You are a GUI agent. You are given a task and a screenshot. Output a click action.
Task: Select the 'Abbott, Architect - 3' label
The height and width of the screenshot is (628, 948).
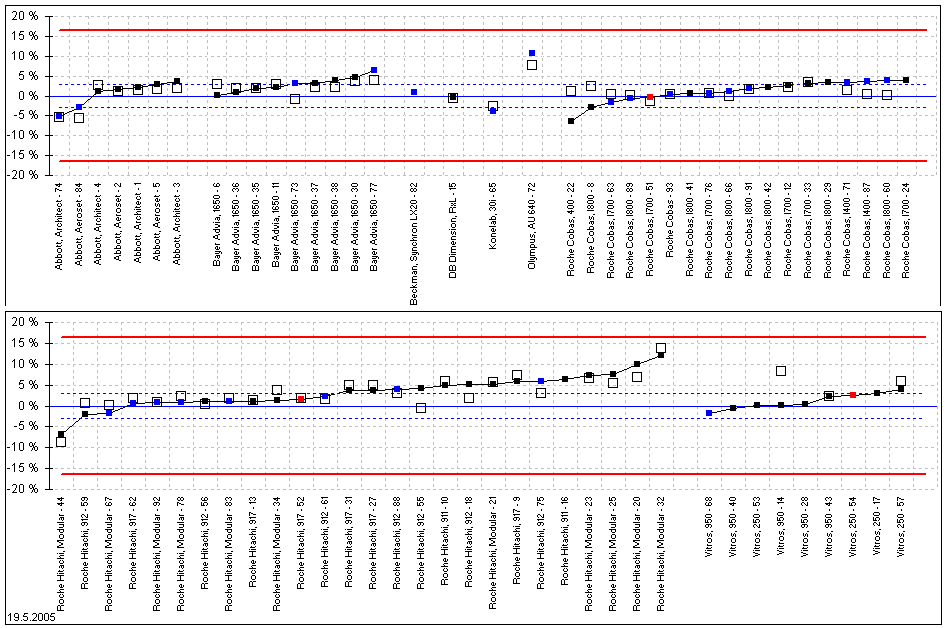[x=177, y=223]
